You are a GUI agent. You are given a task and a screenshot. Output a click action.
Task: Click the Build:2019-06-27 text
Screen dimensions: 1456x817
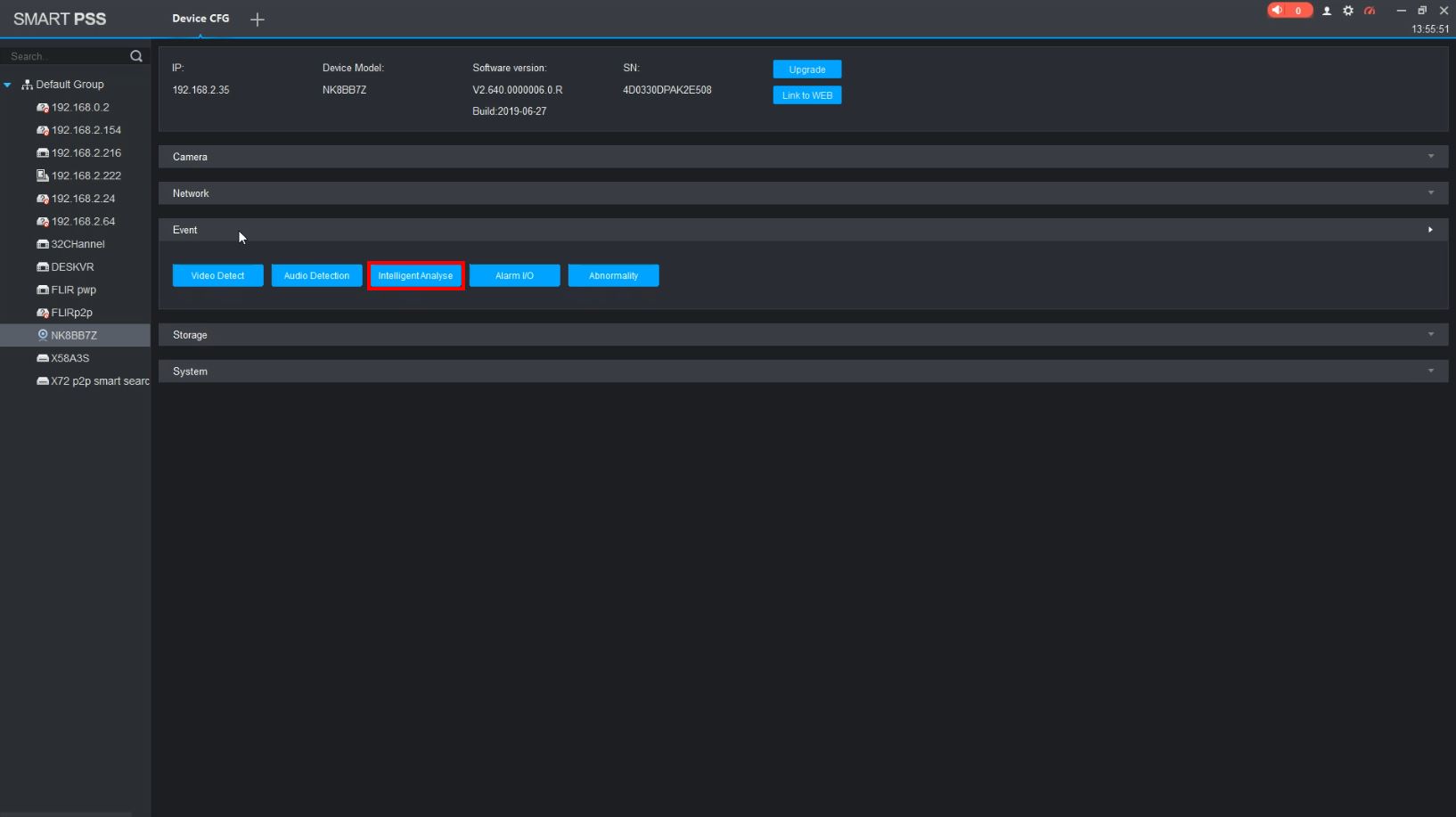[510, 111]
